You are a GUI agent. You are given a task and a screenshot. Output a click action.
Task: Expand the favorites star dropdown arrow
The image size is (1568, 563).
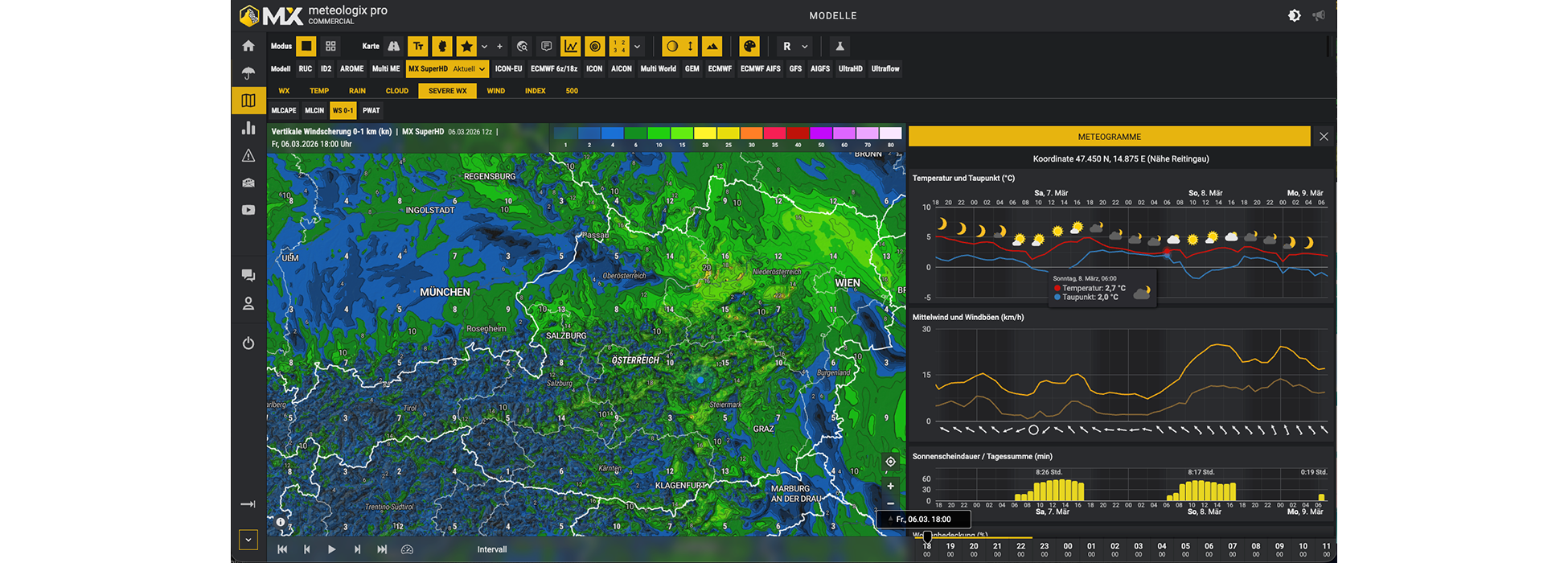pyautogui.click(x=484, y=47)
